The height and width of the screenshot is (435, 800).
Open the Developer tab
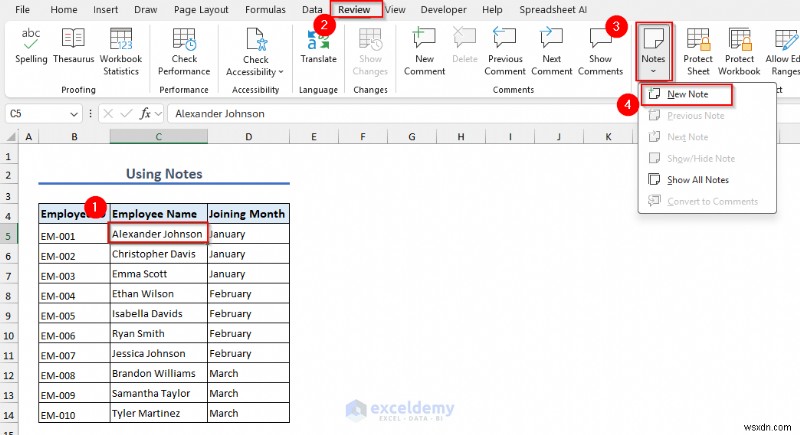(443, 10)
